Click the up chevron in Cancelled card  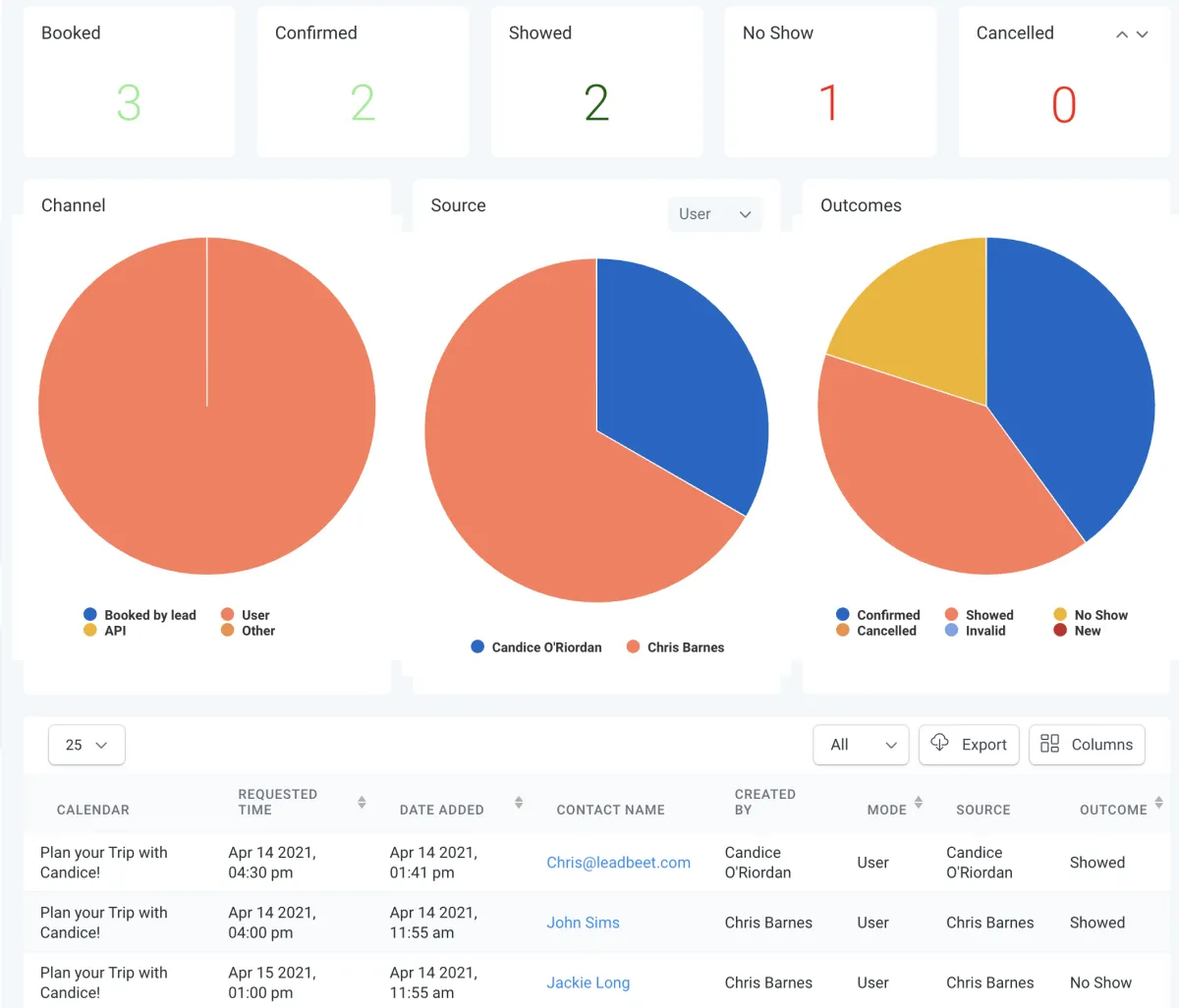click(x=1122, y=34)
